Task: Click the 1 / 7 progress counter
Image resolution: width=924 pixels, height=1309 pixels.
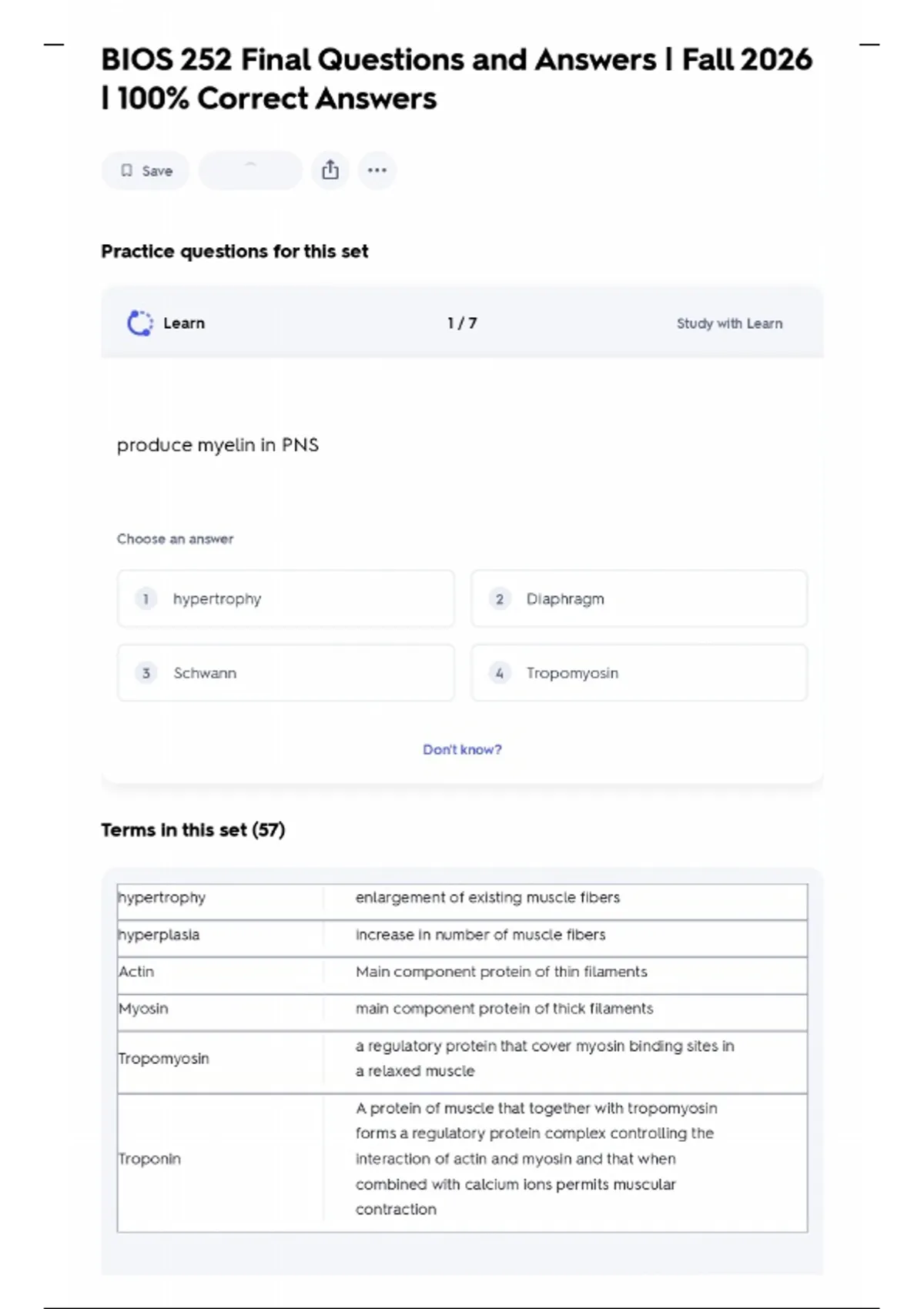Action: [462, 323]
